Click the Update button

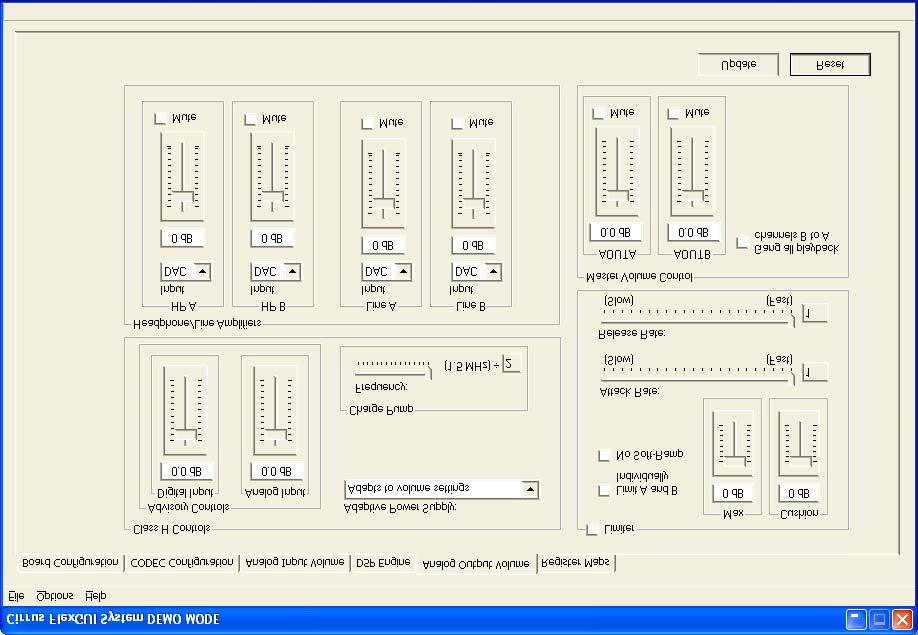tap(739, 63)
